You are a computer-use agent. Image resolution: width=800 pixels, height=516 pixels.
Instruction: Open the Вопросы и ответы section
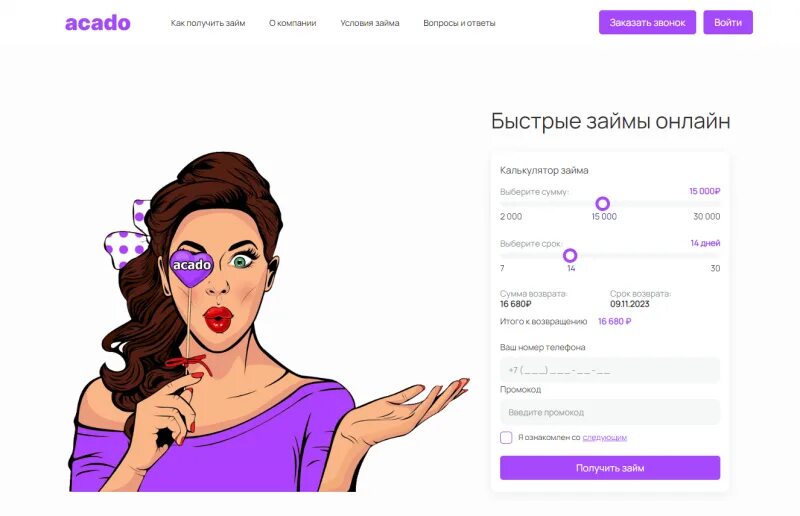459,23
